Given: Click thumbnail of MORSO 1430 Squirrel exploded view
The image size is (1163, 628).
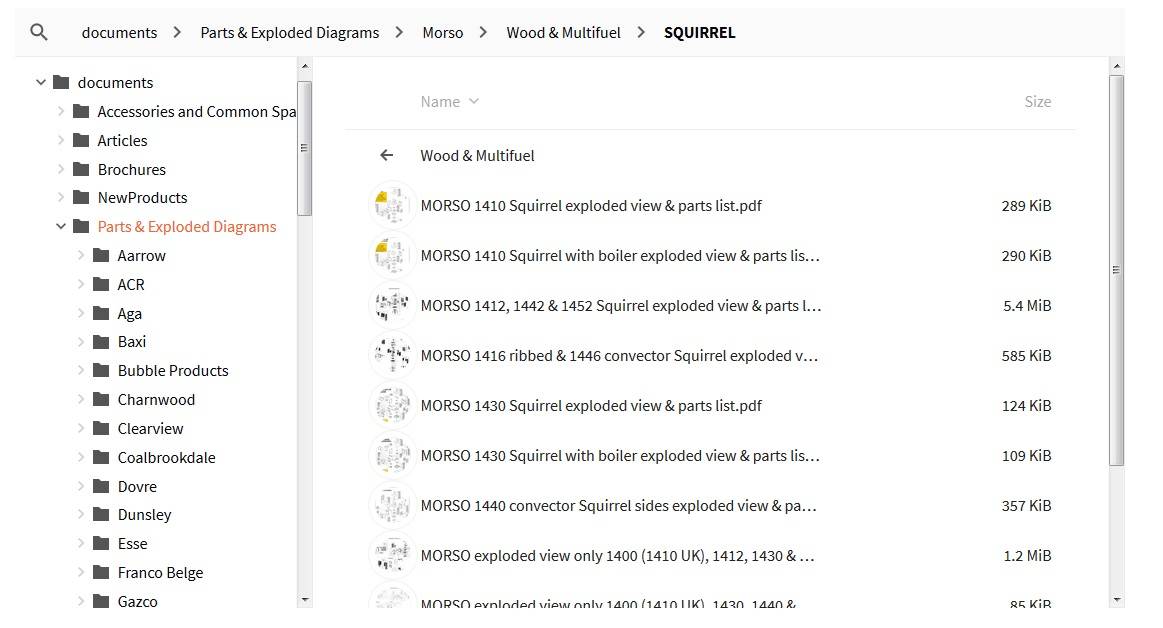Looking at the screenshot, I should [392, 406].
